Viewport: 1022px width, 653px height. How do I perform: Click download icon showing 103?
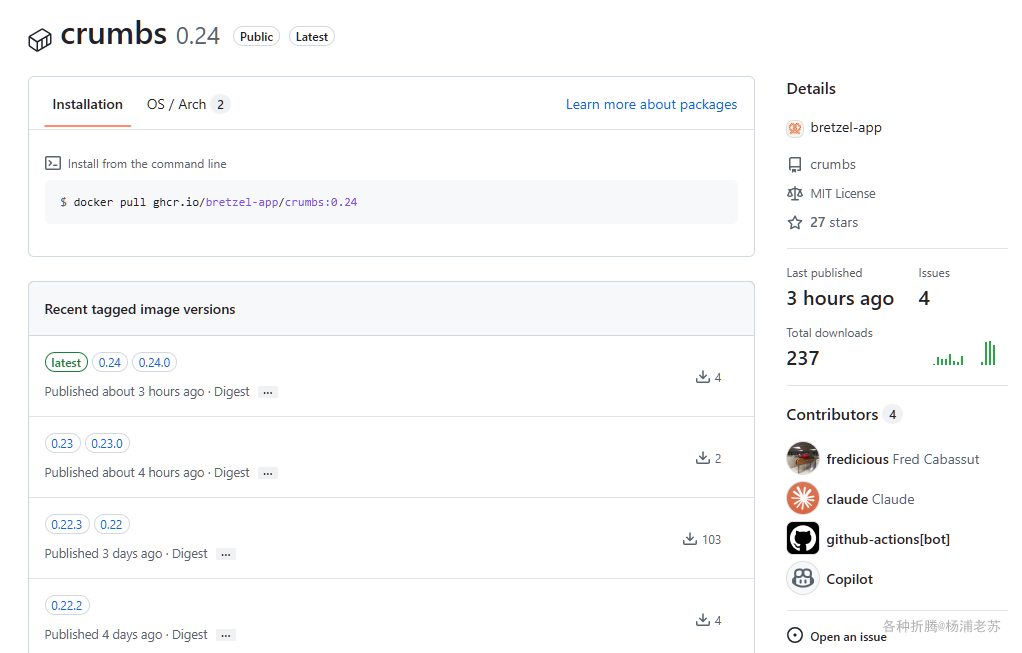[x=690, y=539]
